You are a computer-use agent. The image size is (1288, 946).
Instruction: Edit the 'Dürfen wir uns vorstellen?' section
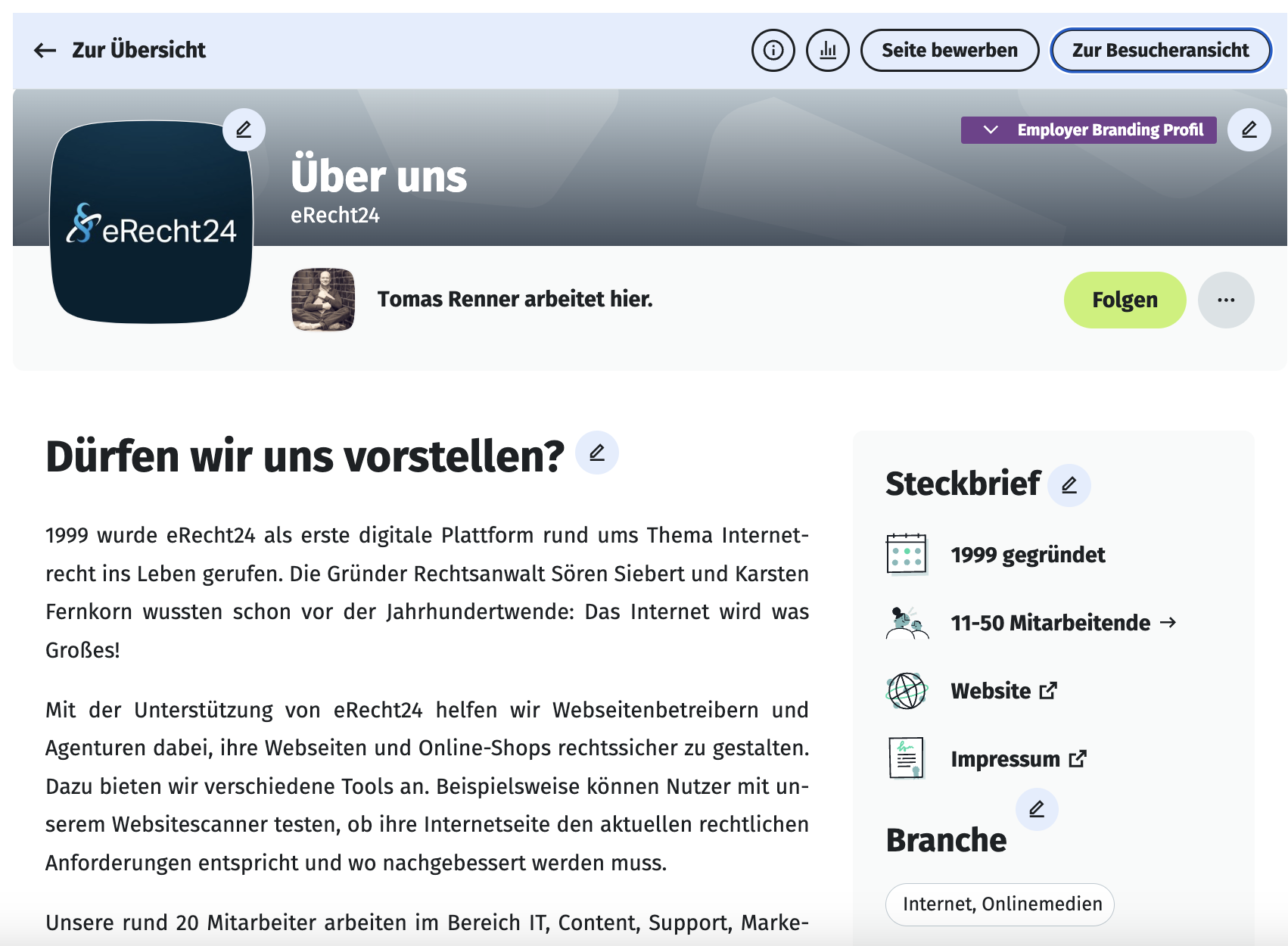(x=597, y=453)
